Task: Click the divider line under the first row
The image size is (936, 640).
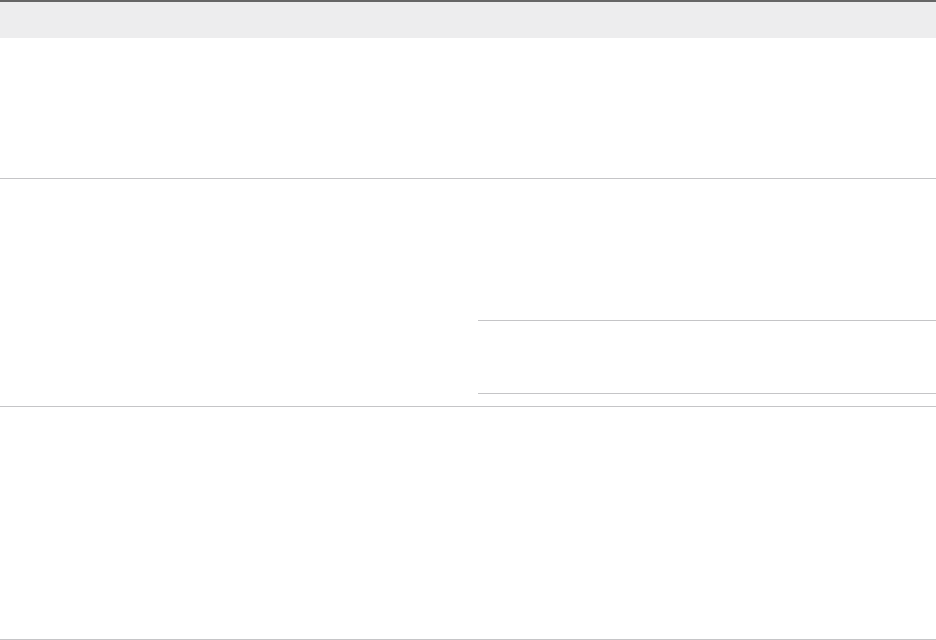Action: (x=468, y=179)
